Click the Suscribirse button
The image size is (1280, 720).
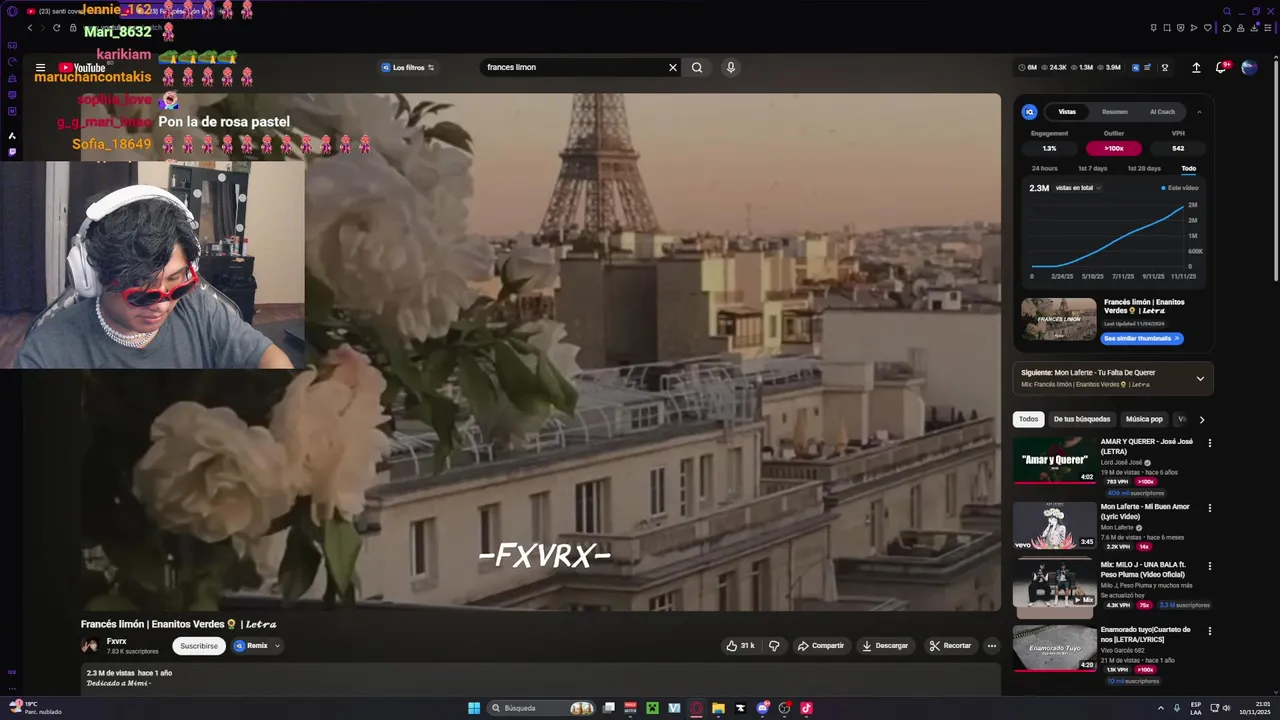199,646
